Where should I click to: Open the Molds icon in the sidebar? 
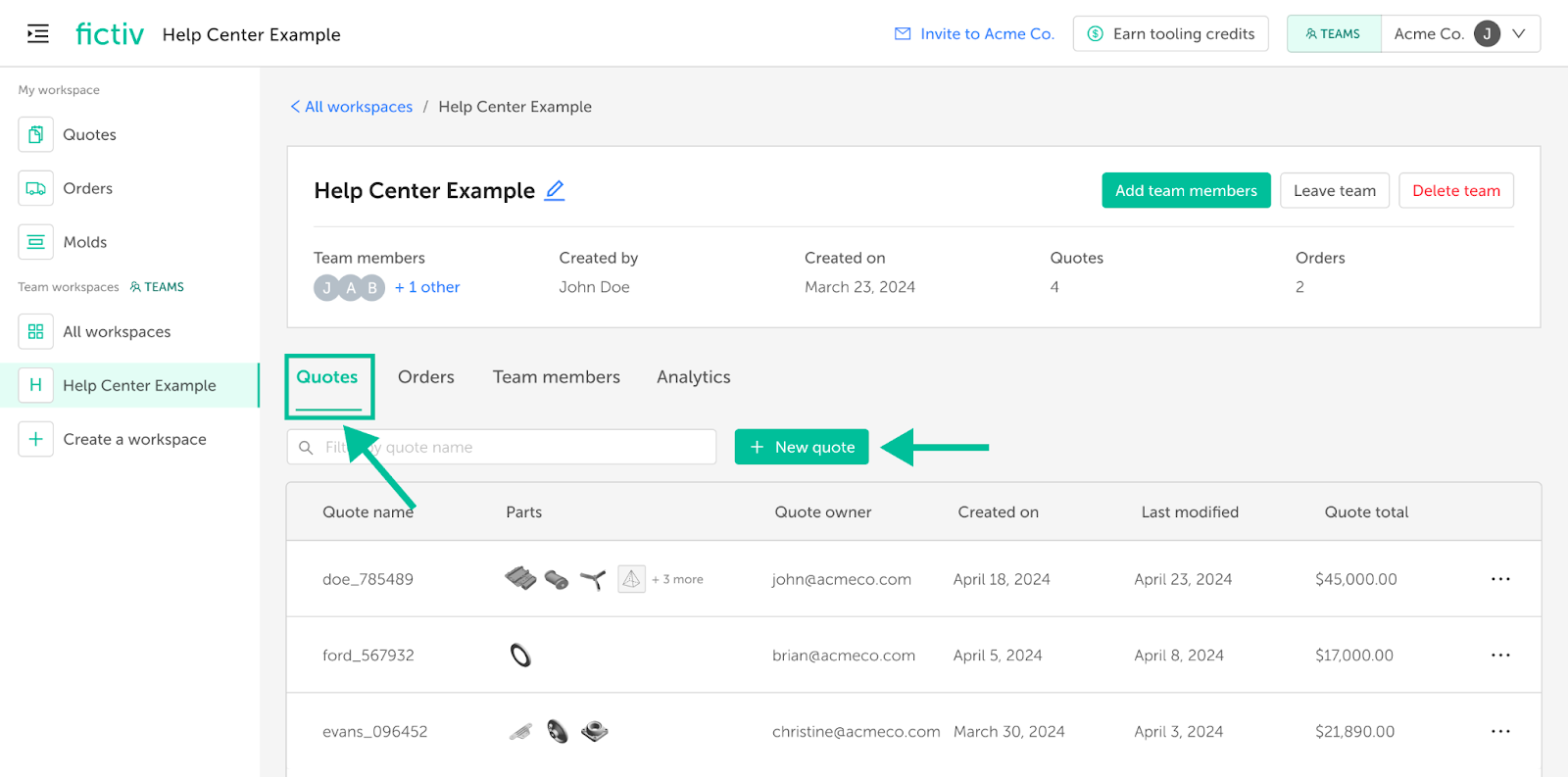pyautogui.click(x=36, y=242)
